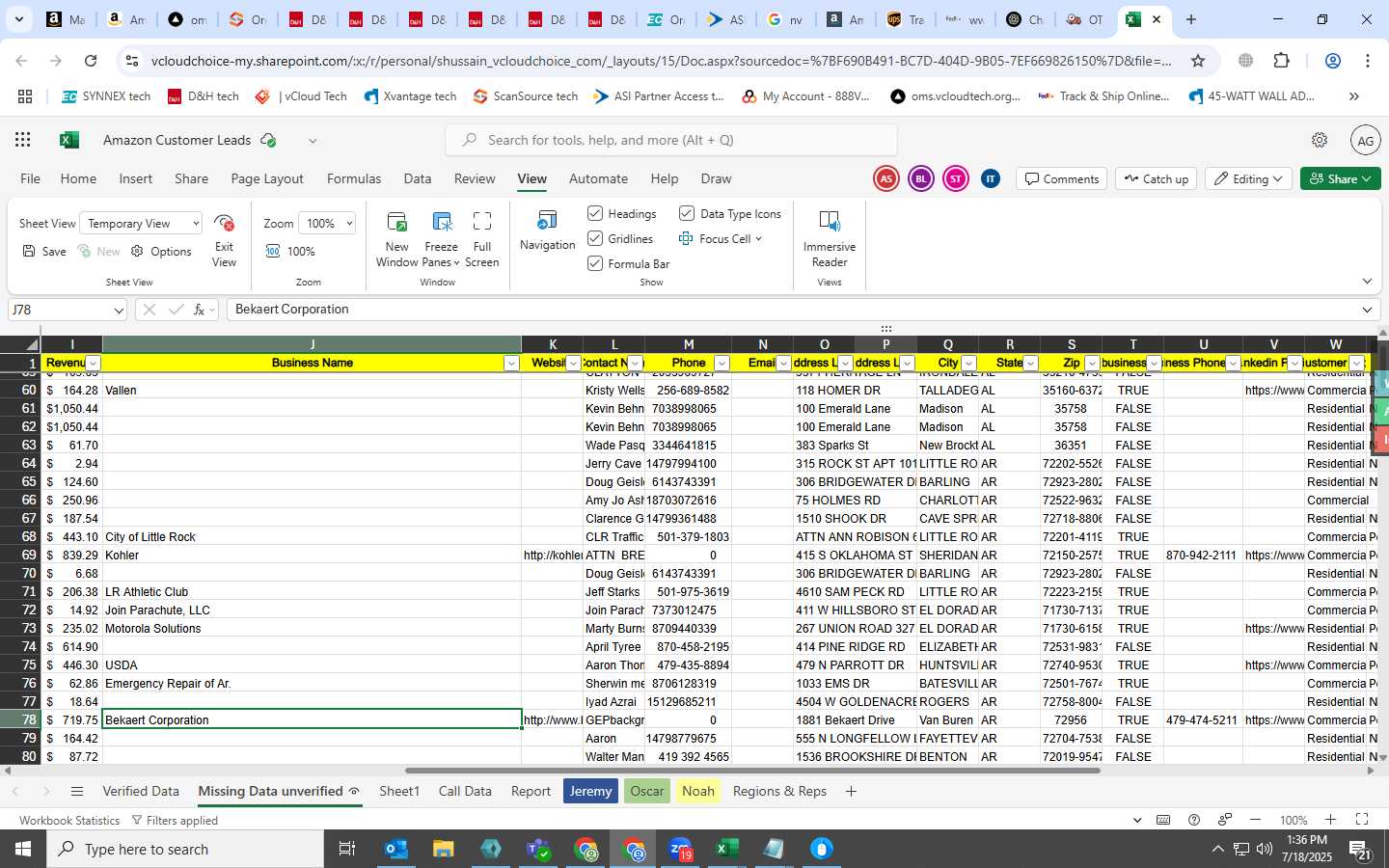
Task: Open the AG account profile circle
Action: pyautogui.click(x=1365, y=140)
